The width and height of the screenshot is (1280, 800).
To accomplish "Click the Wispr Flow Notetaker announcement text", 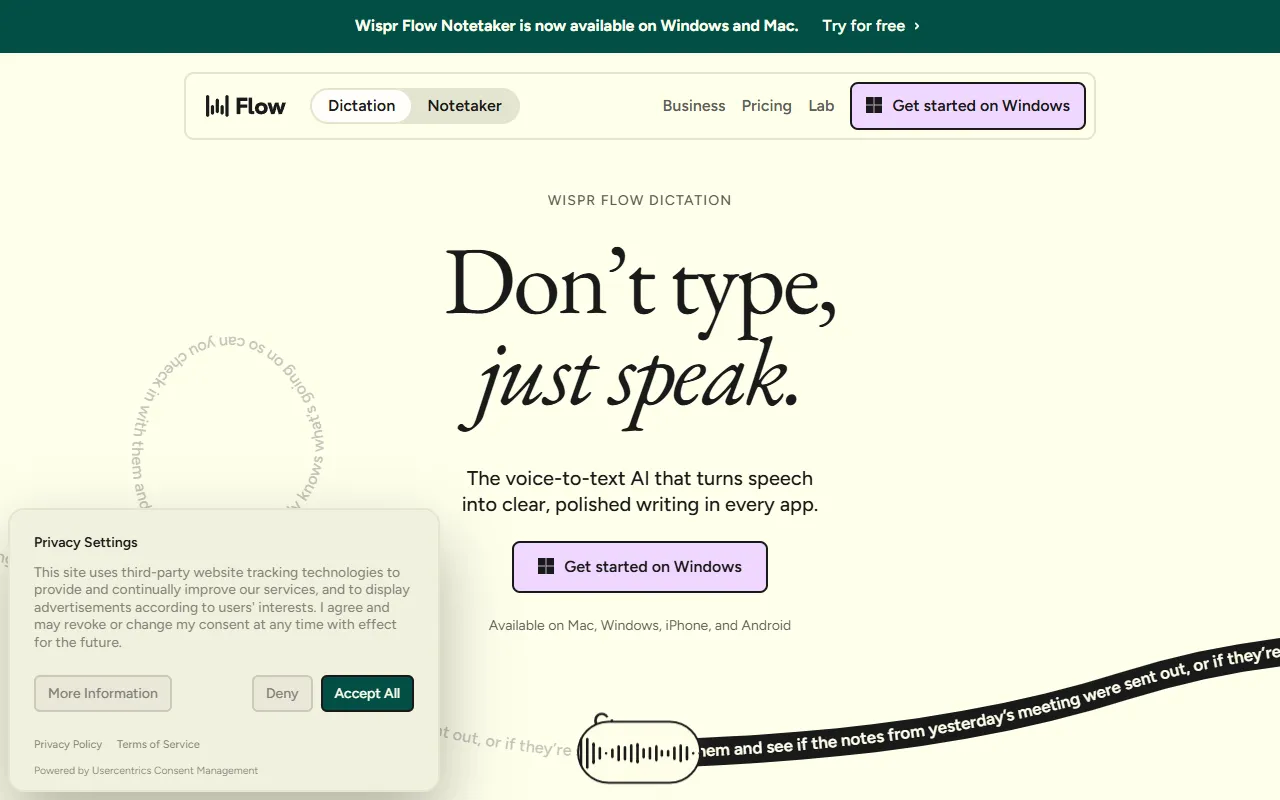I will tap(577, 26).
